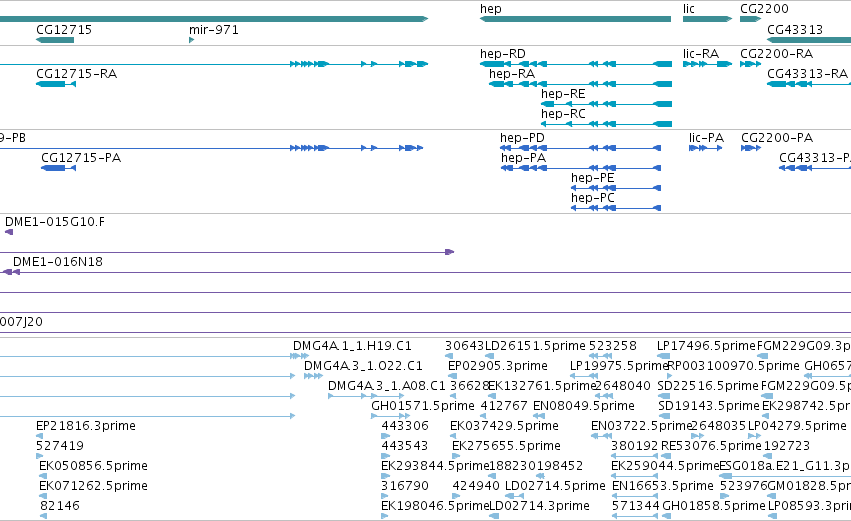This screenshot has height=521, width=851.
Task: Select transcript hep-RA label
Action: 512,74
